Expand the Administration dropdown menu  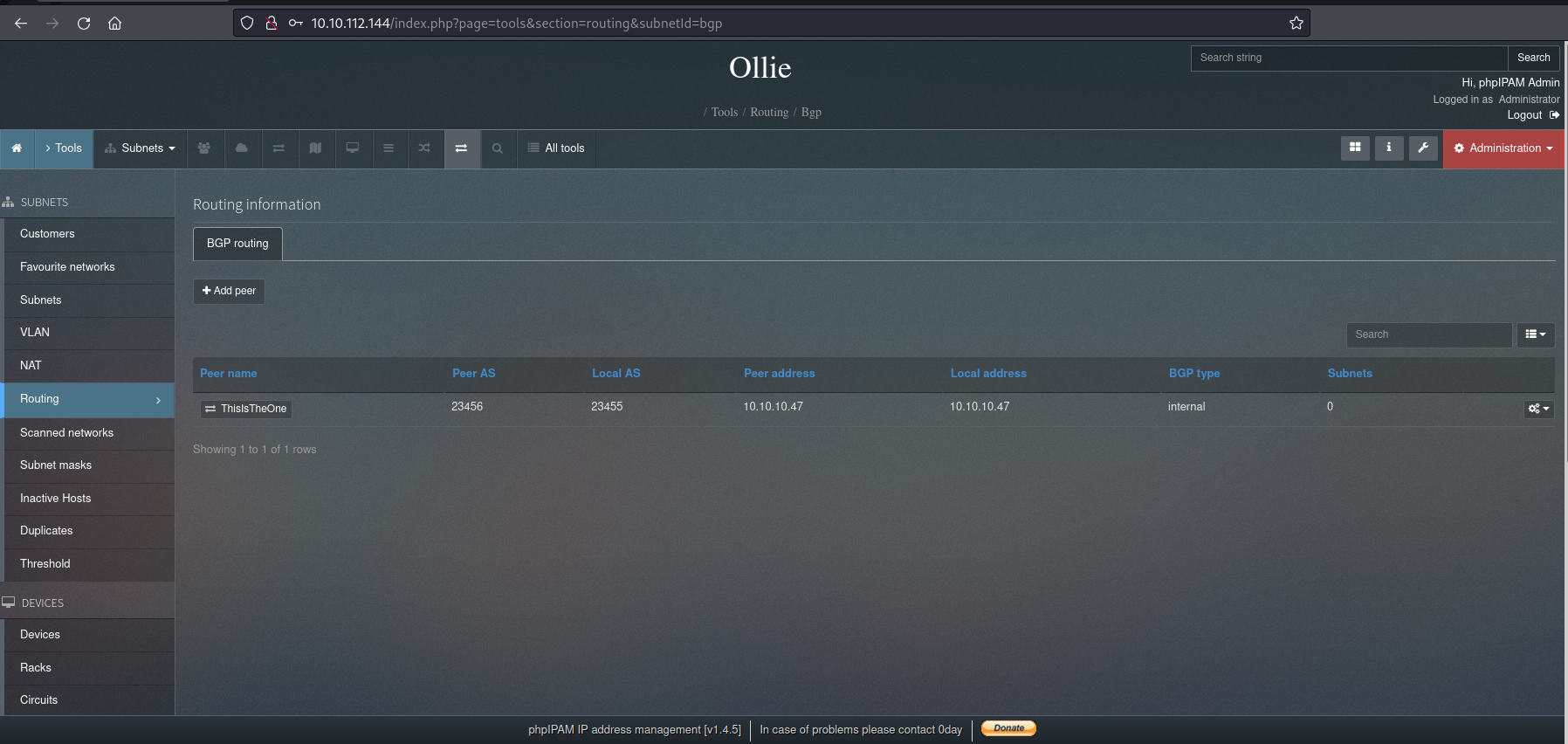(1503, 148)
